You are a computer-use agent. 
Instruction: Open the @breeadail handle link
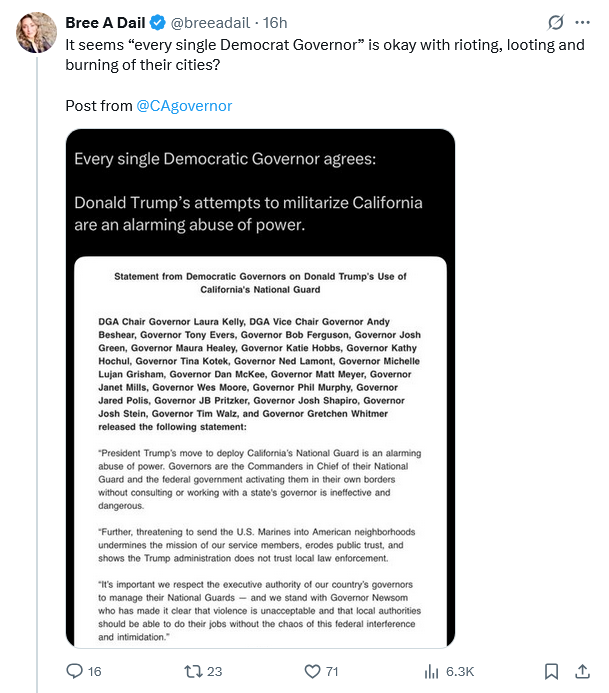tap(220, 22)
